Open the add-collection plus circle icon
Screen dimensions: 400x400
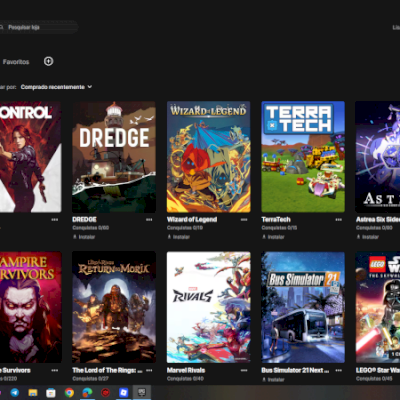(x=49, y=61)
